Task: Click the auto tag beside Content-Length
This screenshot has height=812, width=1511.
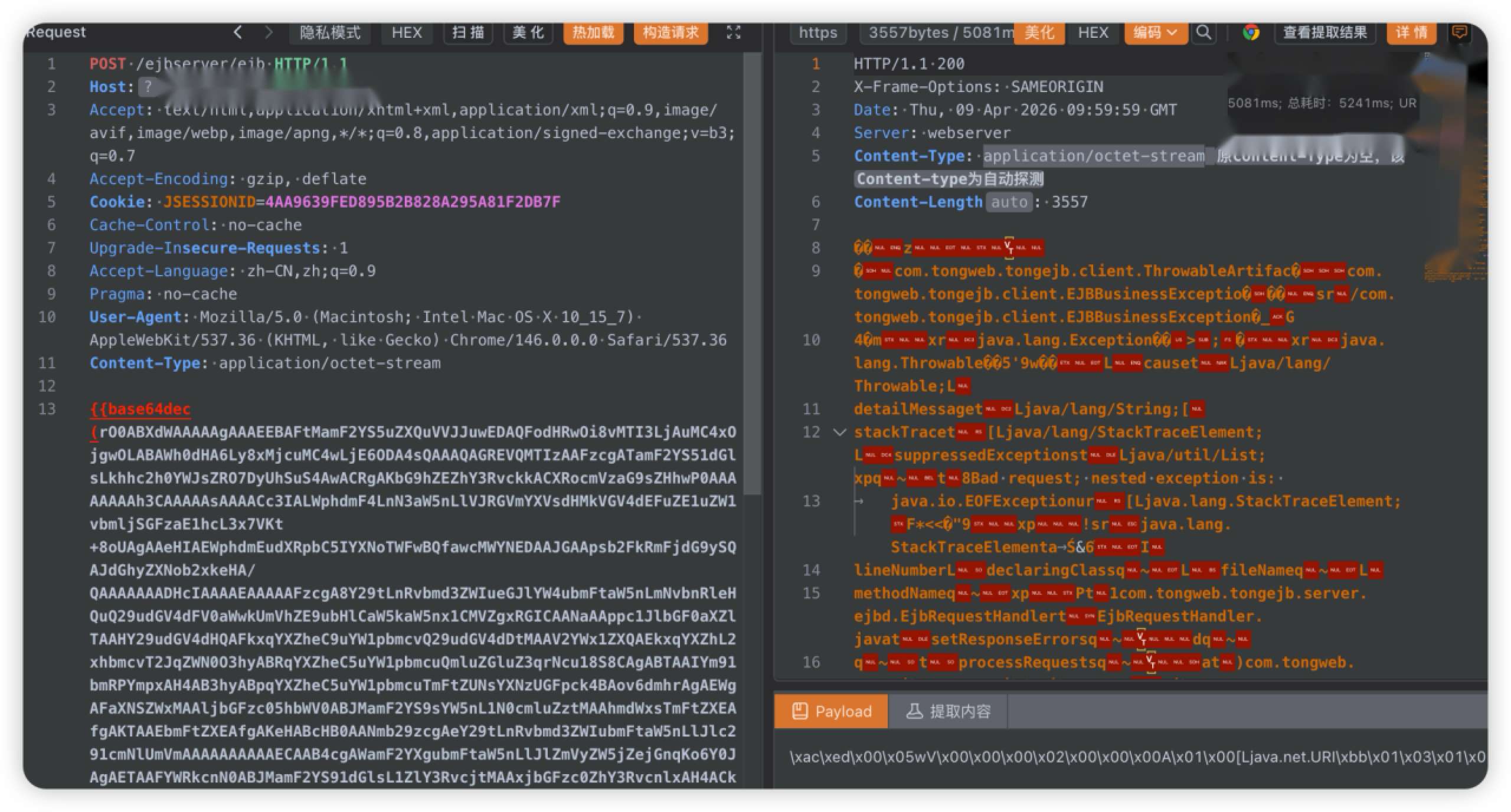Action: (1009, 202)
